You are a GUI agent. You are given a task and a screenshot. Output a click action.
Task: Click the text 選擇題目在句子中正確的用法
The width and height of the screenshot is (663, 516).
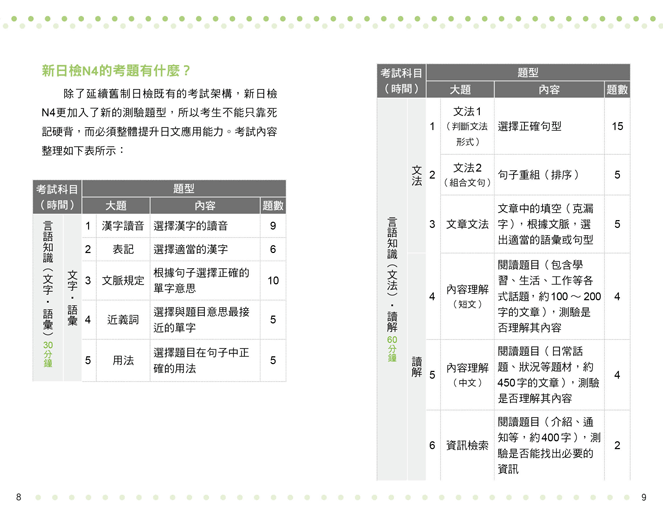point(201,360)
